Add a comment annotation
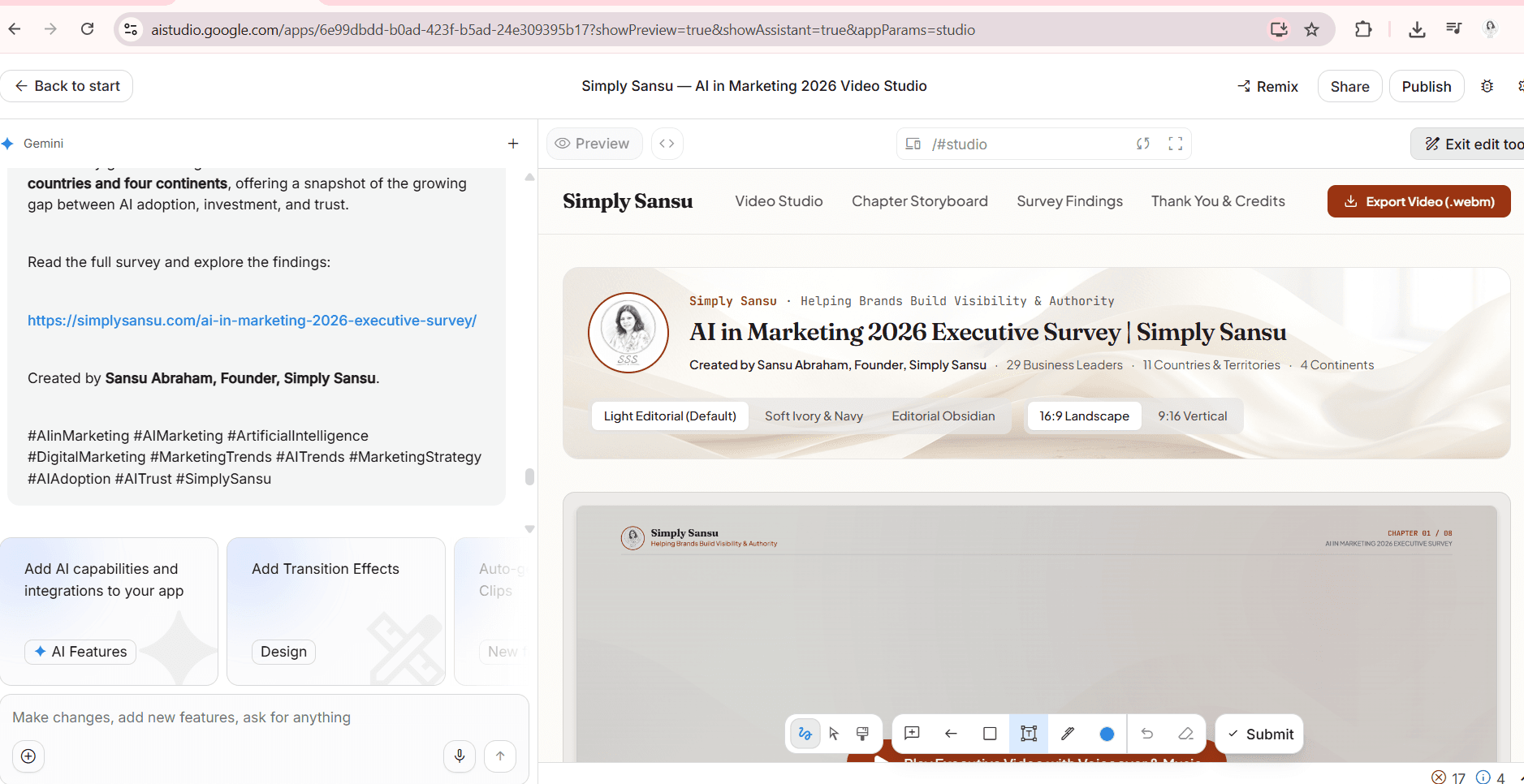1524x784 pixels. pyautogui.click(x=912, y=734)
